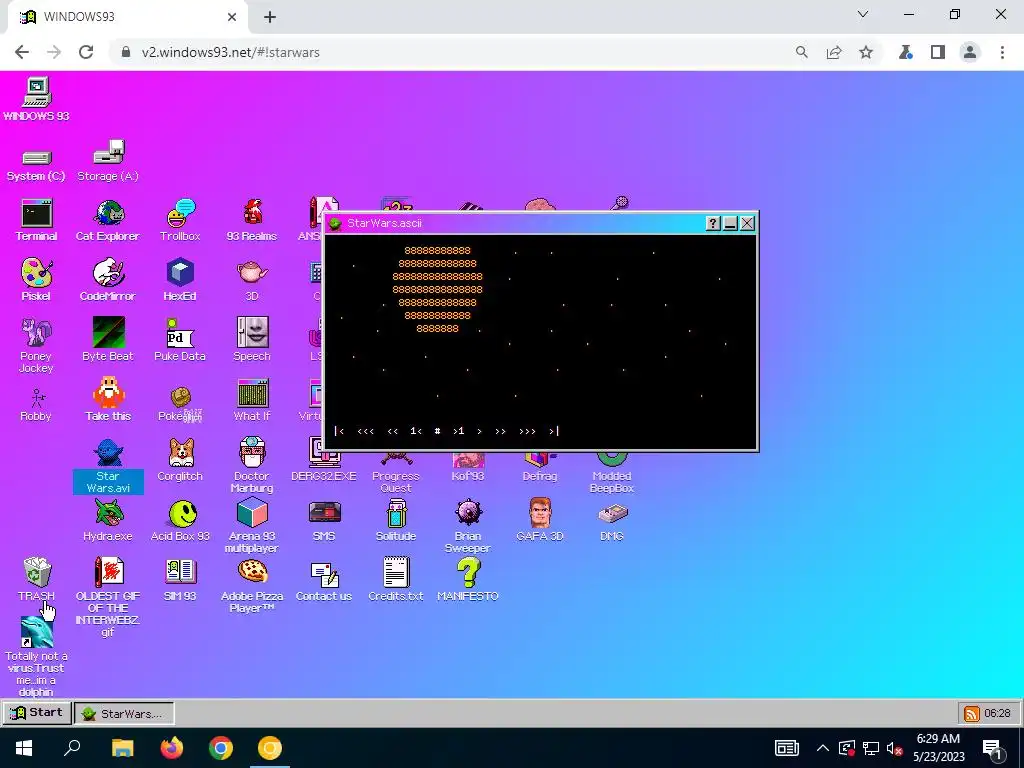Open Corglitch icon
The height and width of the screenshot is (768, 1024).
pyautogui.click(x=180, y=453)
